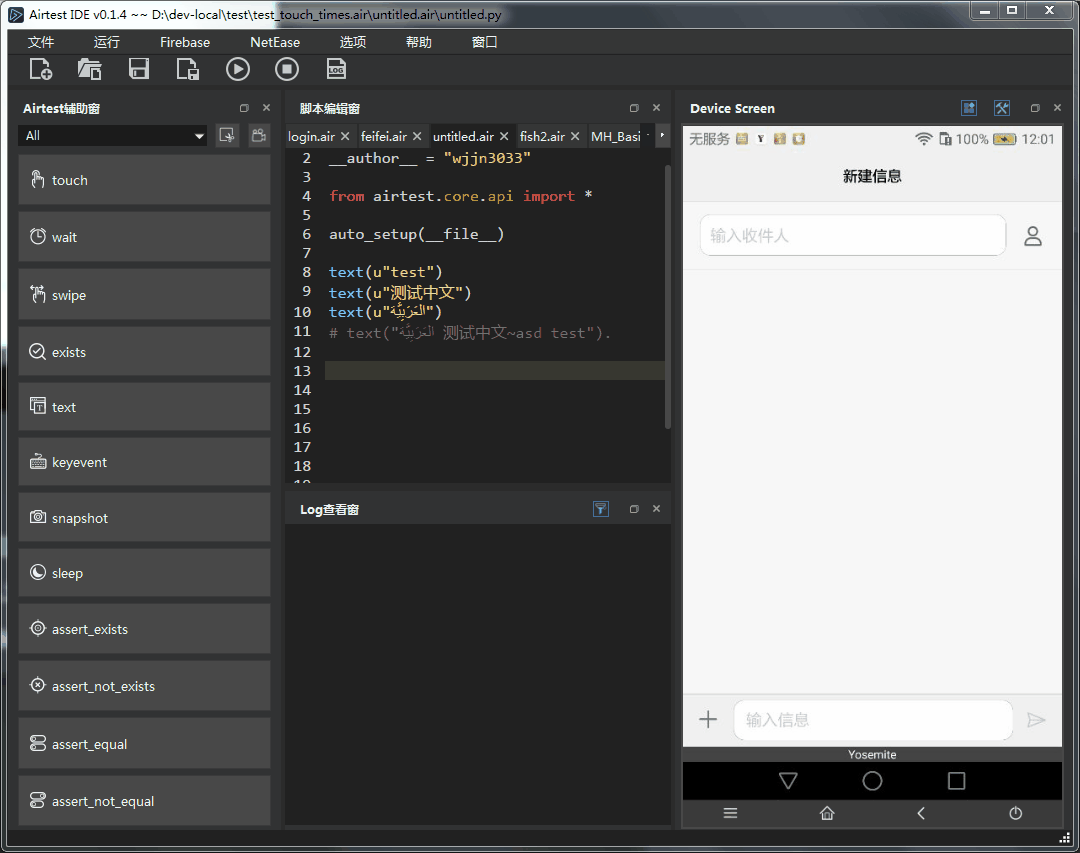1080x853 pixels.
Task: Tap Android home circle on device navigation bar
Action: pyautogui.click(x=872, y=781)
